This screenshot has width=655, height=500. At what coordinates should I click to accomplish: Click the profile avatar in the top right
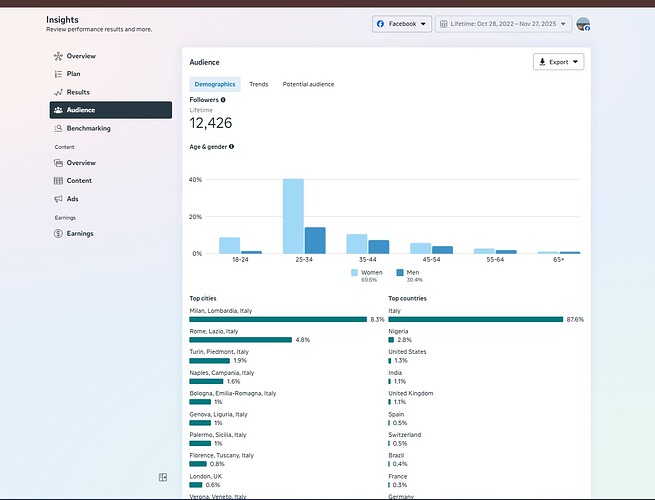point(583,24)
